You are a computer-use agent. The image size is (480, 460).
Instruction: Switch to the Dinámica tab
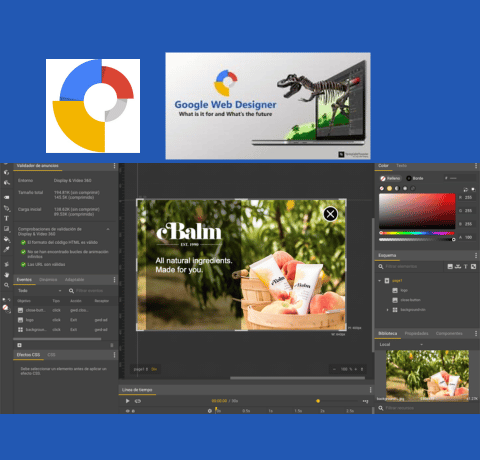(x=48, y=280)
